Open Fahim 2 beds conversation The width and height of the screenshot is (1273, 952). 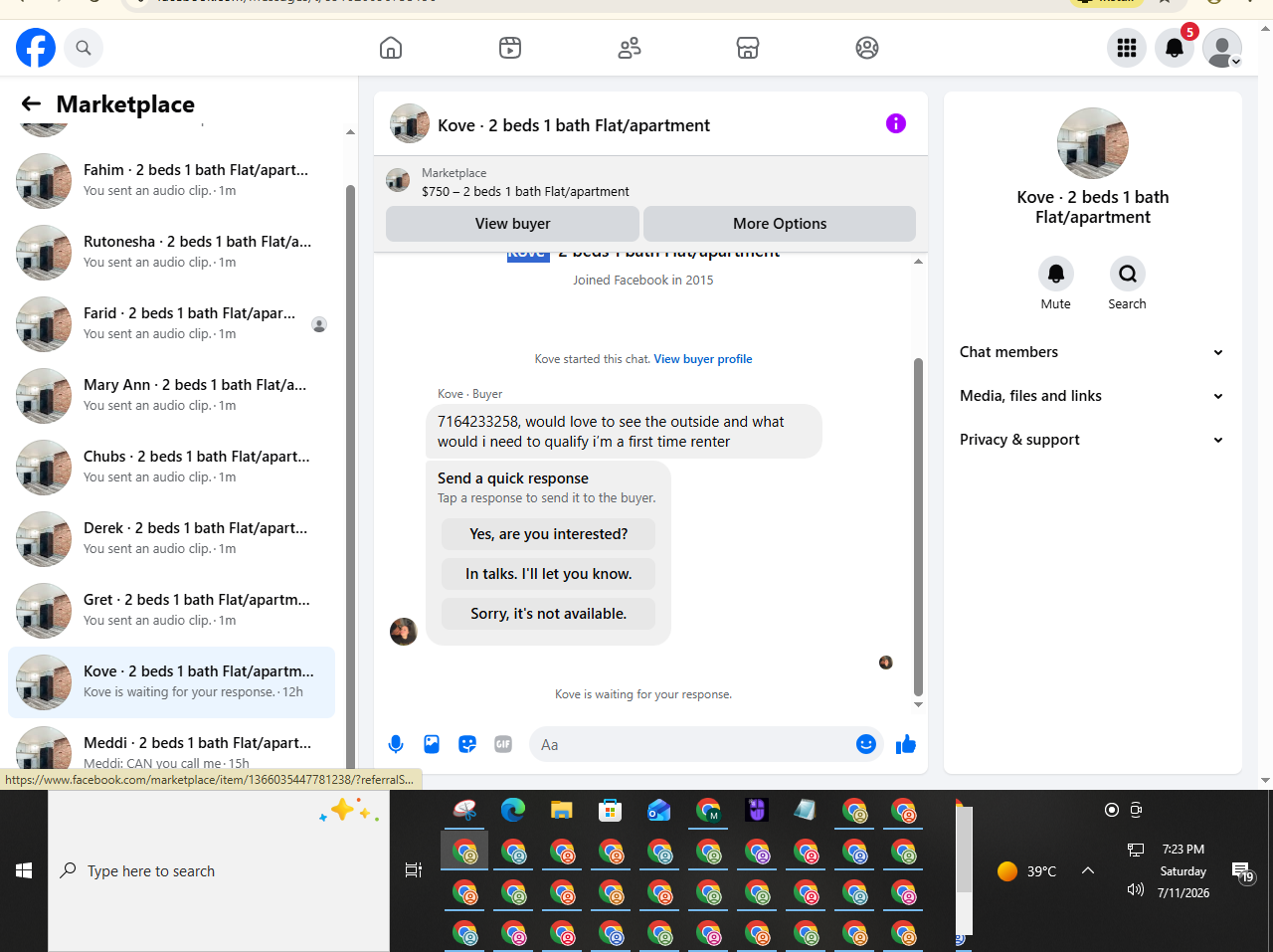[x=171, y=181]
